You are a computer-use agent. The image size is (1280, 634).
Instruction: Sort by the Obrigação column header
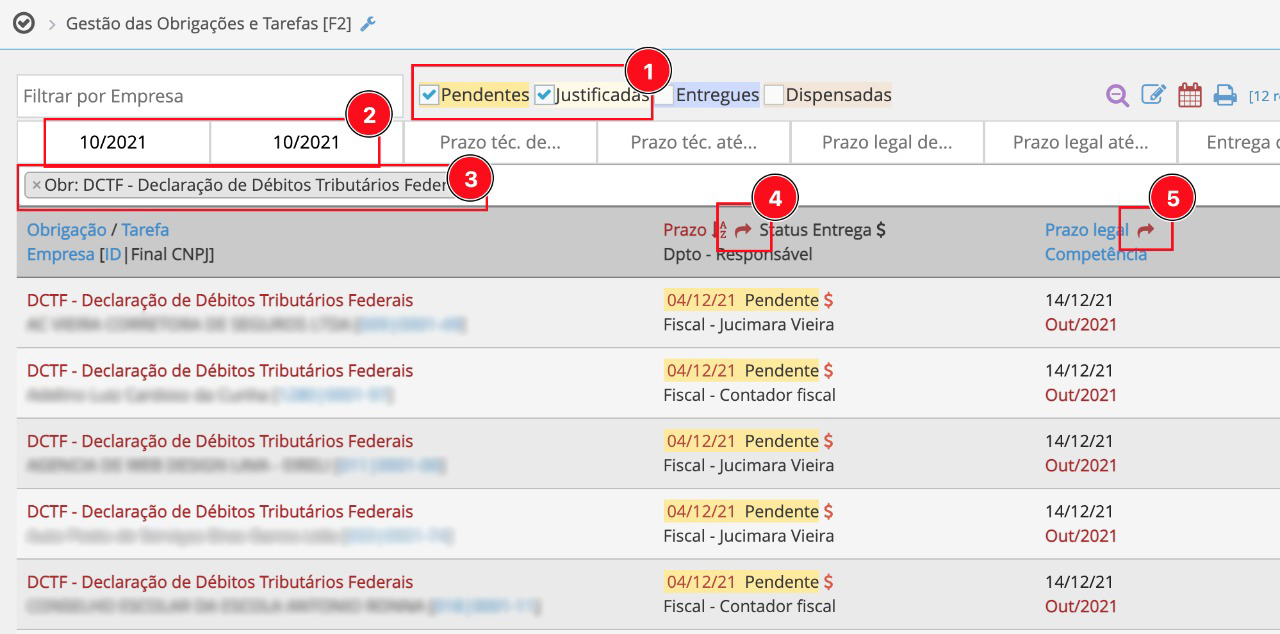point(66,230)
